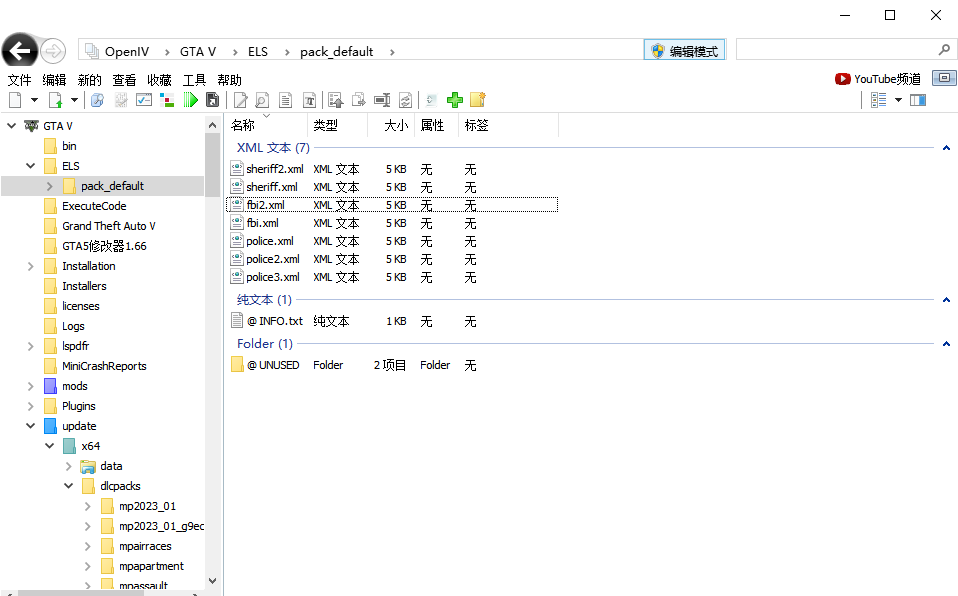Click the 名称 column header
958x596 pixels.
click(243, 125)
